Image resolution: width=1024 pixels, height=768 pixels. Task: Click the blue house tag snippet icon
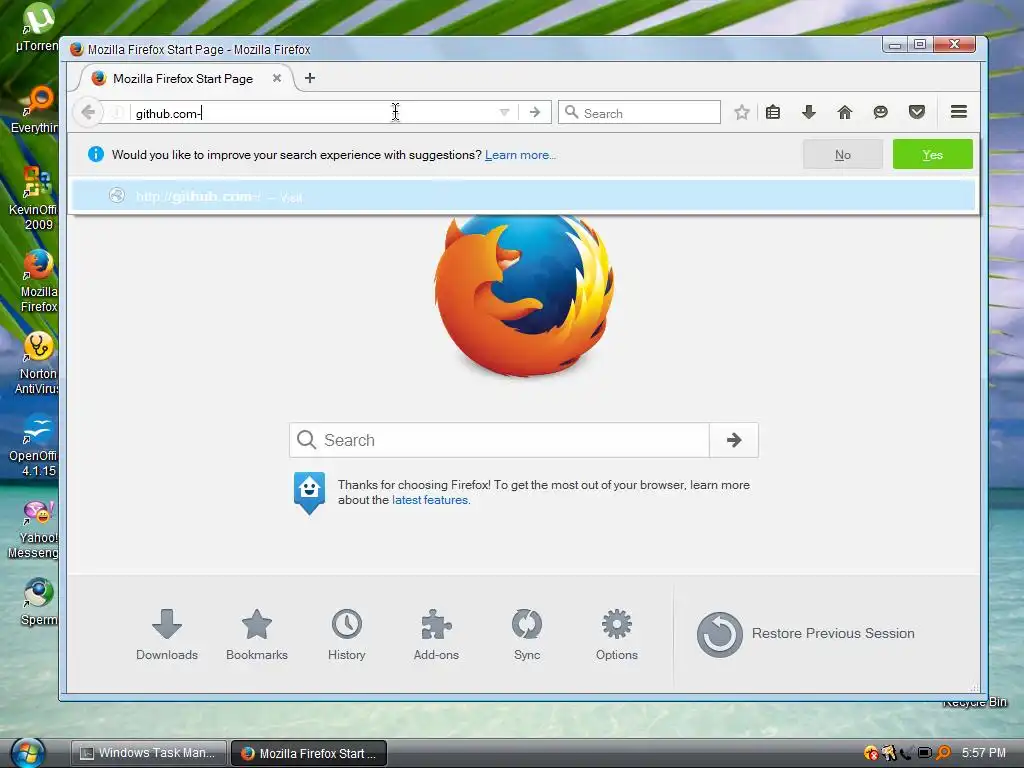pyautogui.click(x=309, y=492)
